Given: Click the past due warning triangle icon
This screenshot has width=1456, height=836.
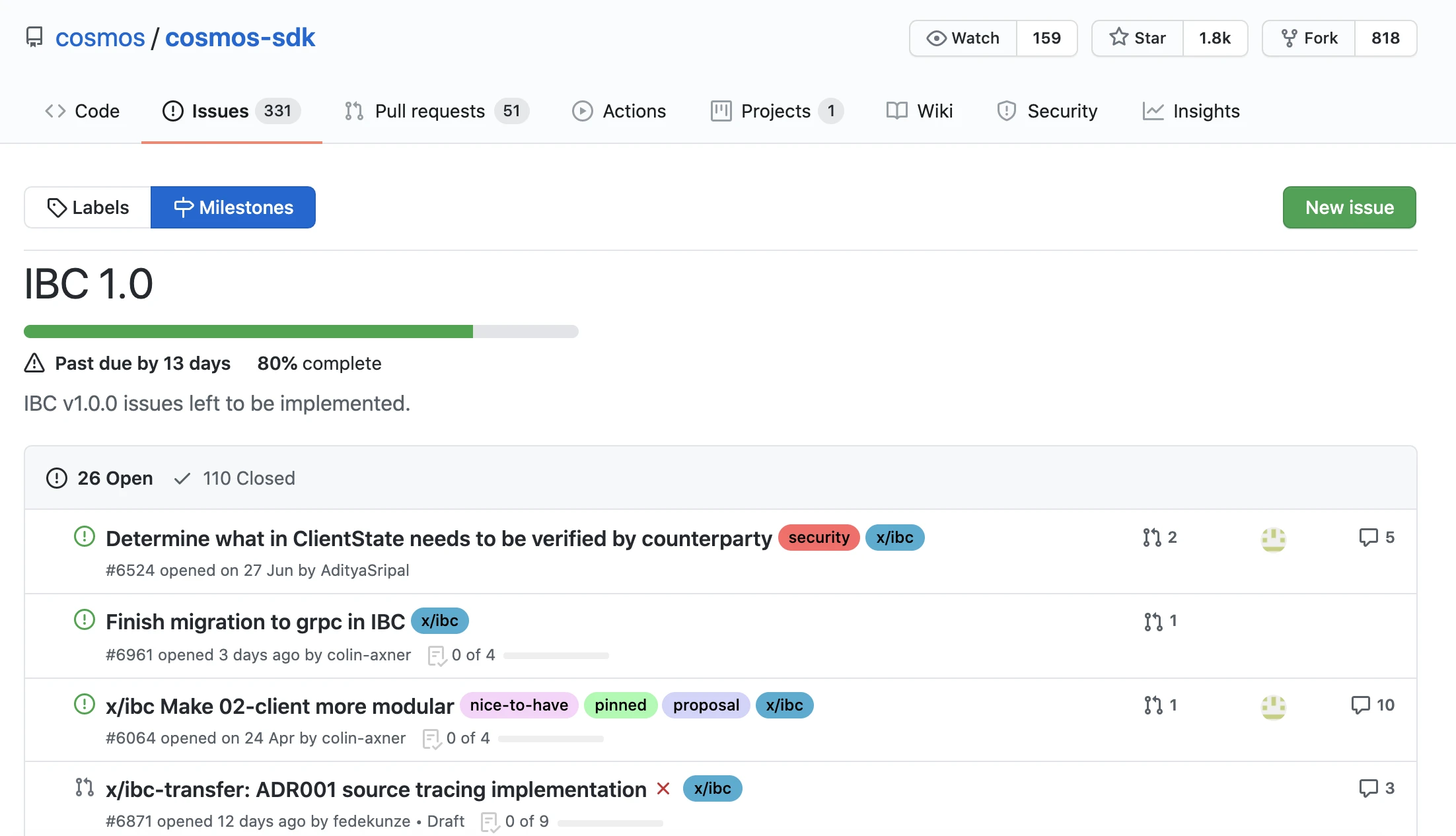Looking at the screenshot, I should [34, 363].
